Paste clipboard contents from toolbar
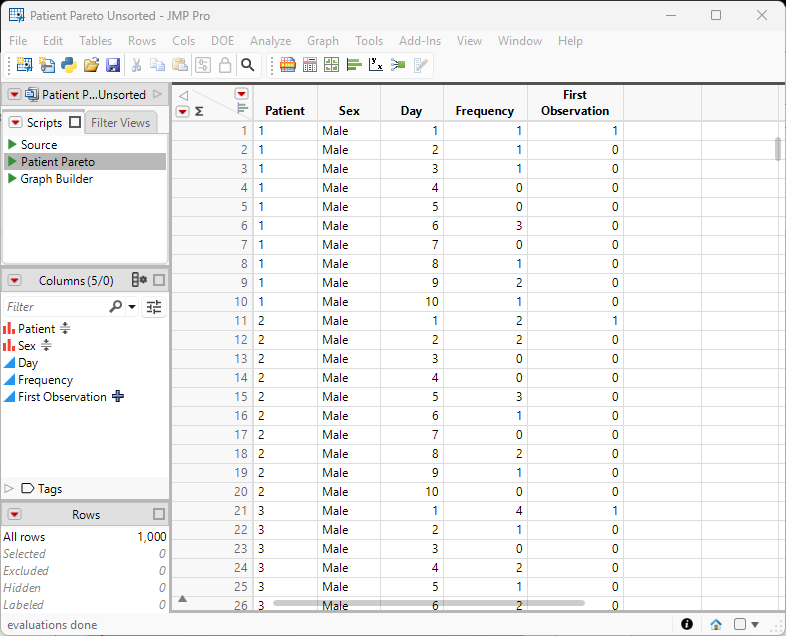 (x=180, y=65)
